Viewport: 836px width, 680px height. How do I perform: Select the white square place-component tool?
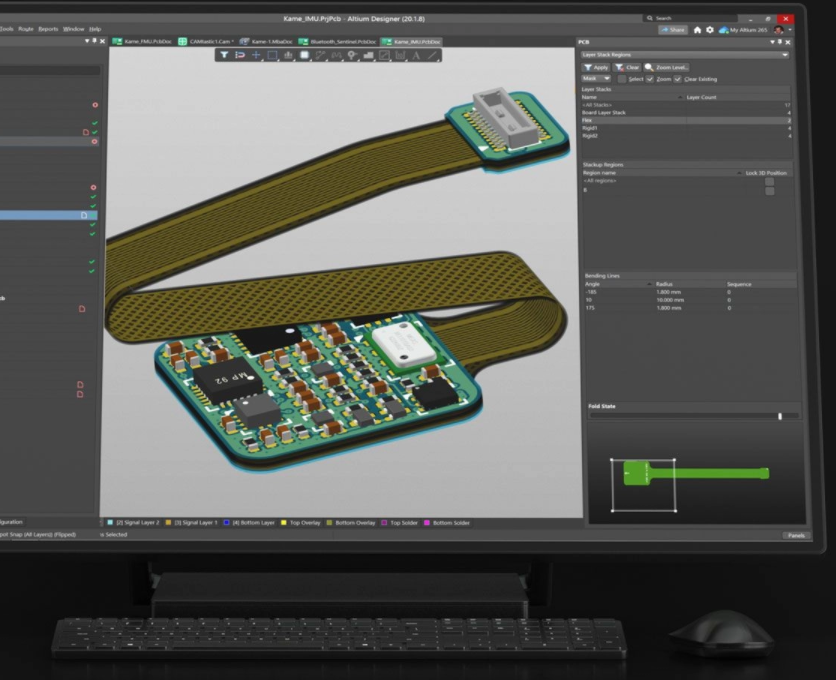[304, 55]
